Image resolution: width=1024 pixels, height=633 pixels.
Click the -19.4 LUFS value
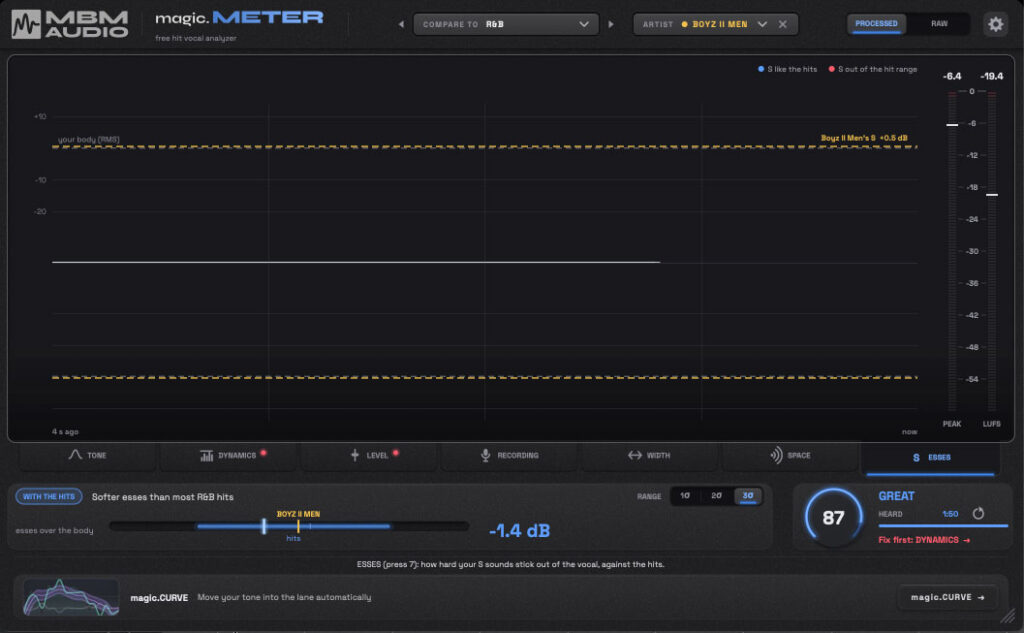click(991, 76)
